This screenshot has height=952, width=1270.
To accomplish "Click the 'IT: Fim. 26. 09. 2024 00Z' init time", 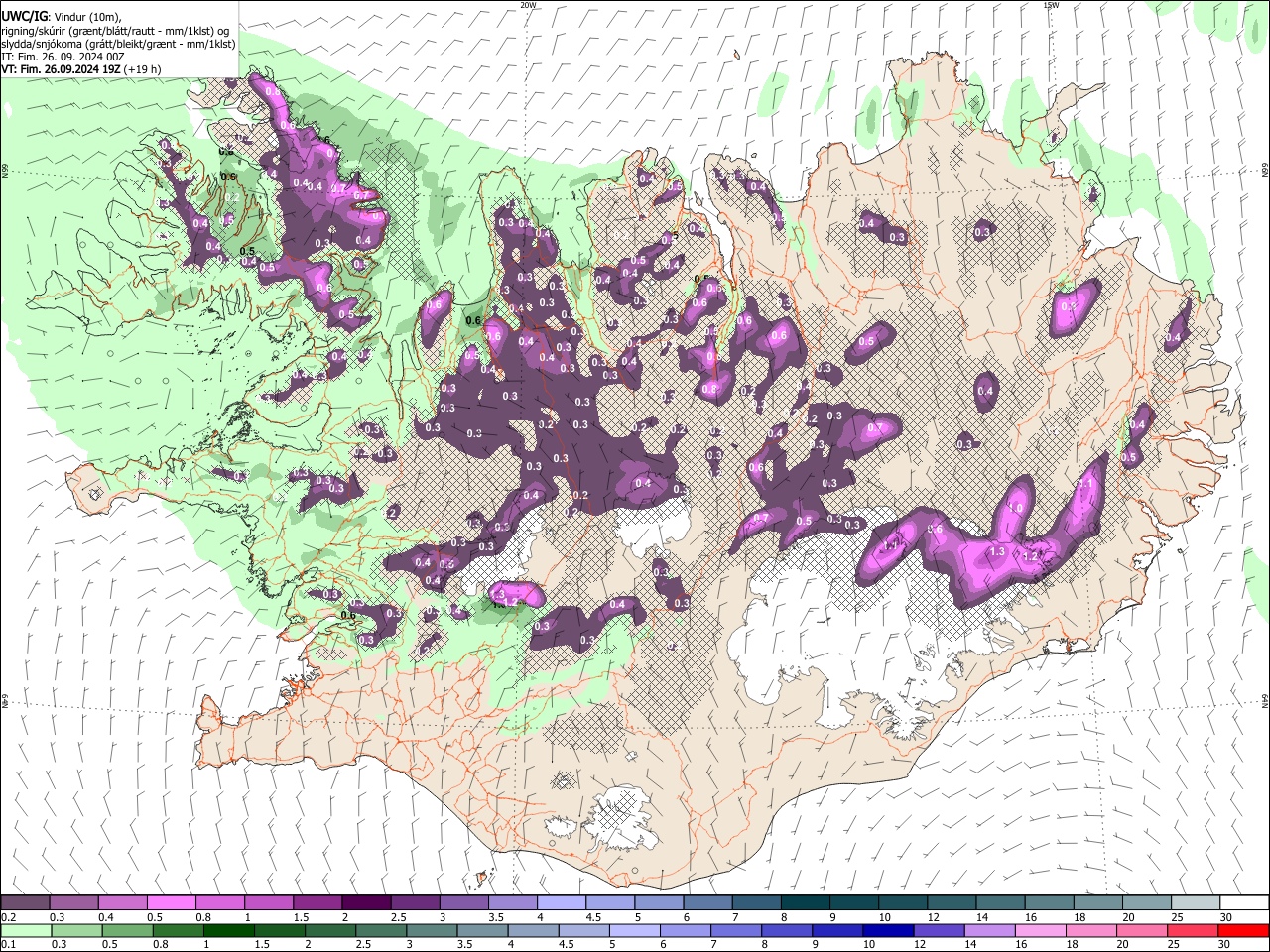I will [63, 57].
